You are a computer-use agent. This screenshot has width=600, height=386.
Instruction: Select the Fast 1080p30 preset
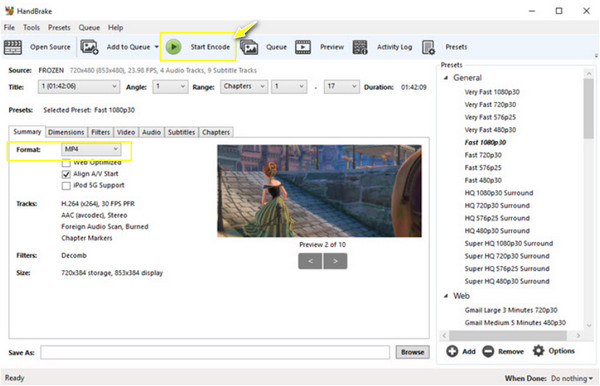[485, 142]
